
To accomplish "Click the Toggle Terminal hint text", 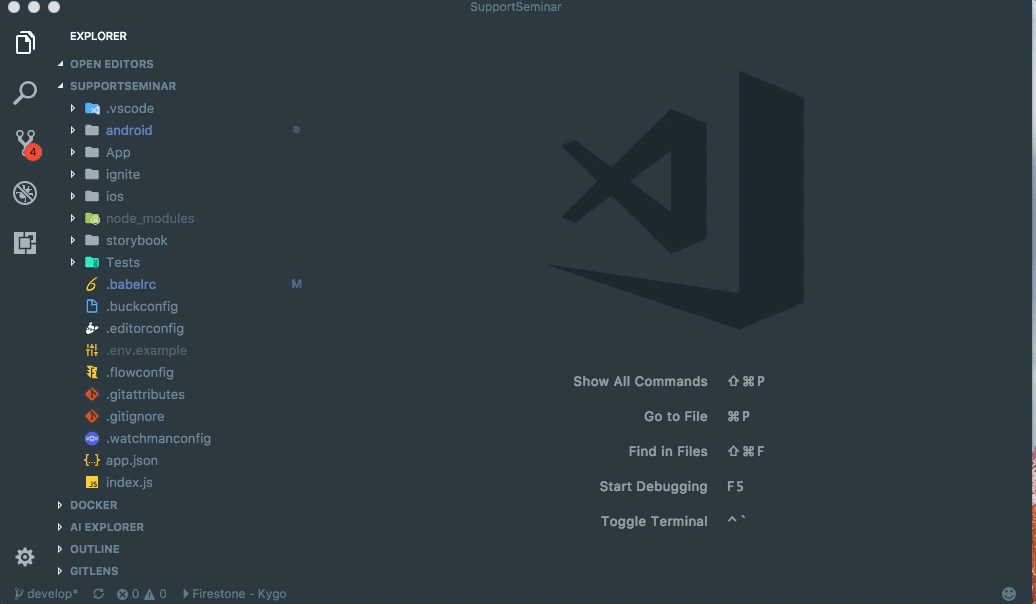I will pyautogui.click(x=654, y=521).
